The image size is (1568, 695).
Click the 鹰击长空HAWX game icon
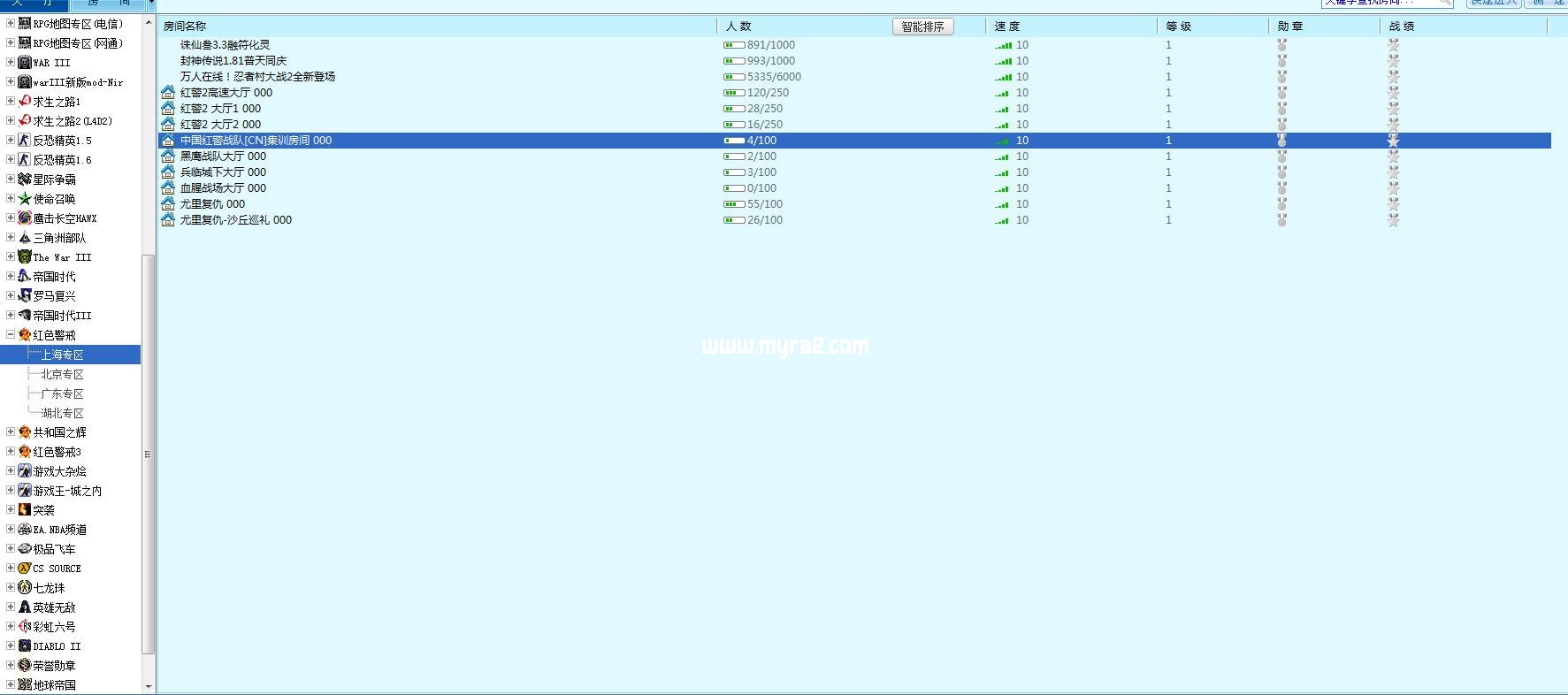(x=25, y=218)
